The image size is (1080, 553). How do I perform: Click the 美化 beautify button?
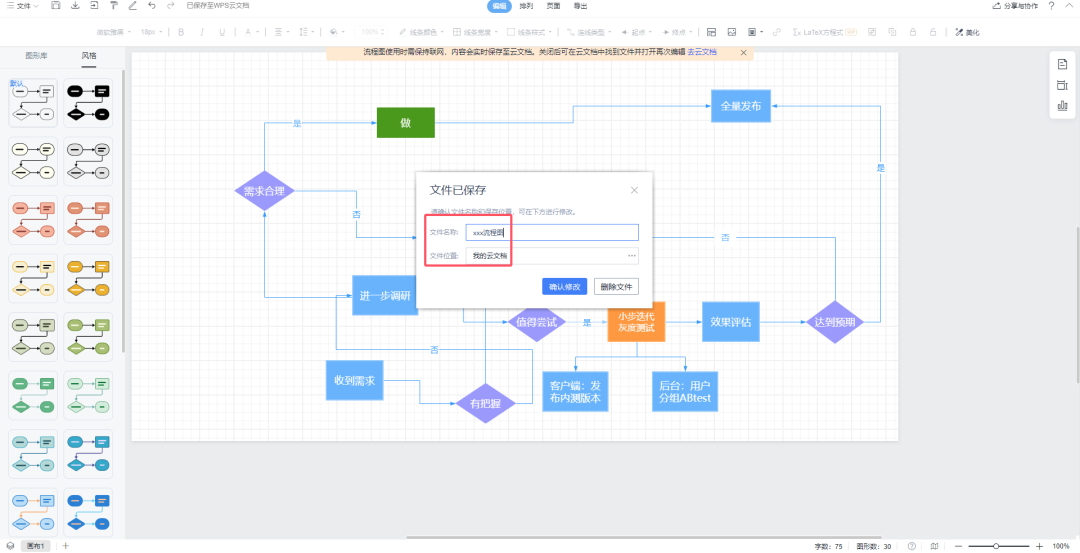tap(967, 32)
